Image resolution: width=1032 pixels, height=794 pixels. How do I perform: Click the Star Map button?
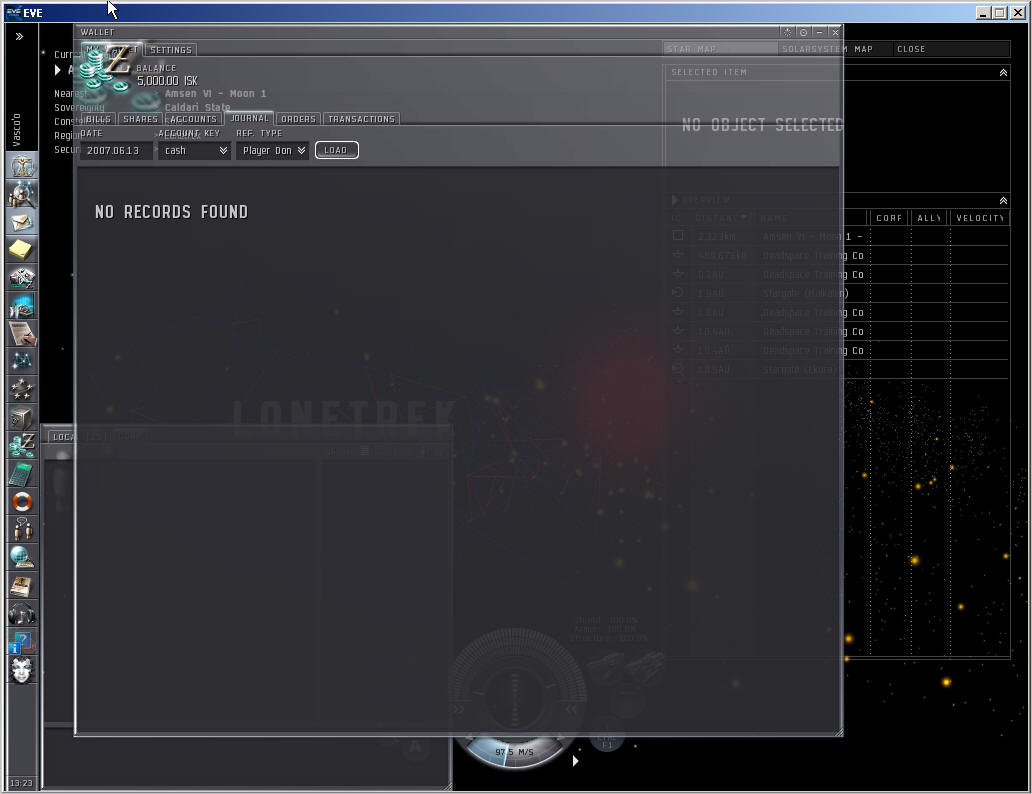coord(720,49)
